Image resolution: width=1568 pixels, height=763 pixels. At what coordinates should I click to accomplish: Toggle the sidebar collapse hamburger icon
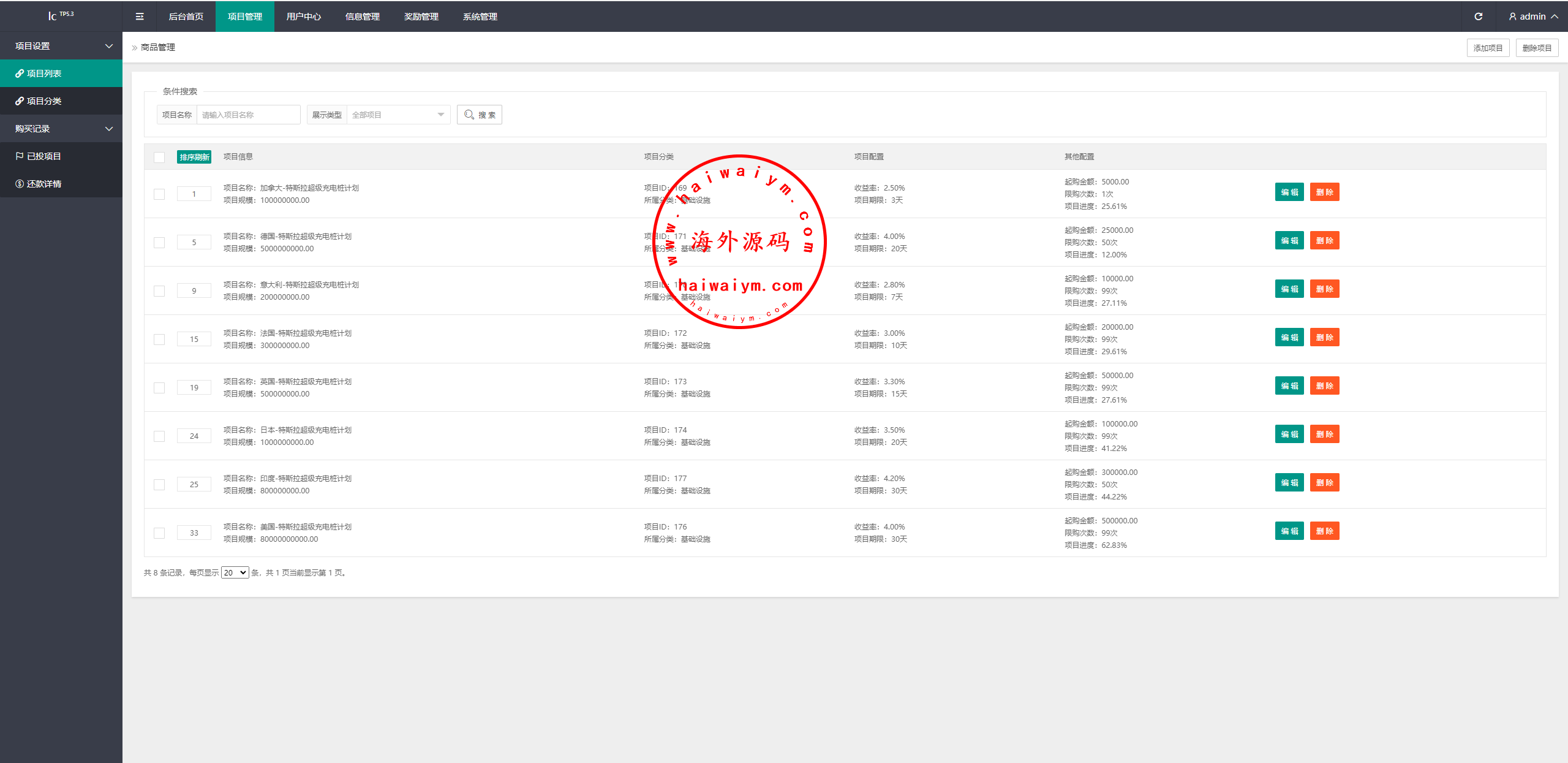coord(140,17)
